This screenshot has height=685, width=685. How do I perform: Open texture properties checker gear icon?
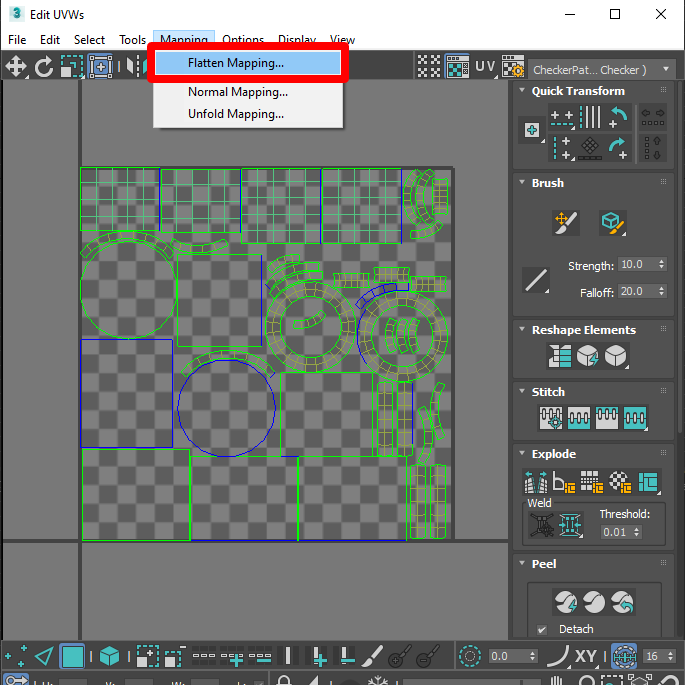pos(513,66)
